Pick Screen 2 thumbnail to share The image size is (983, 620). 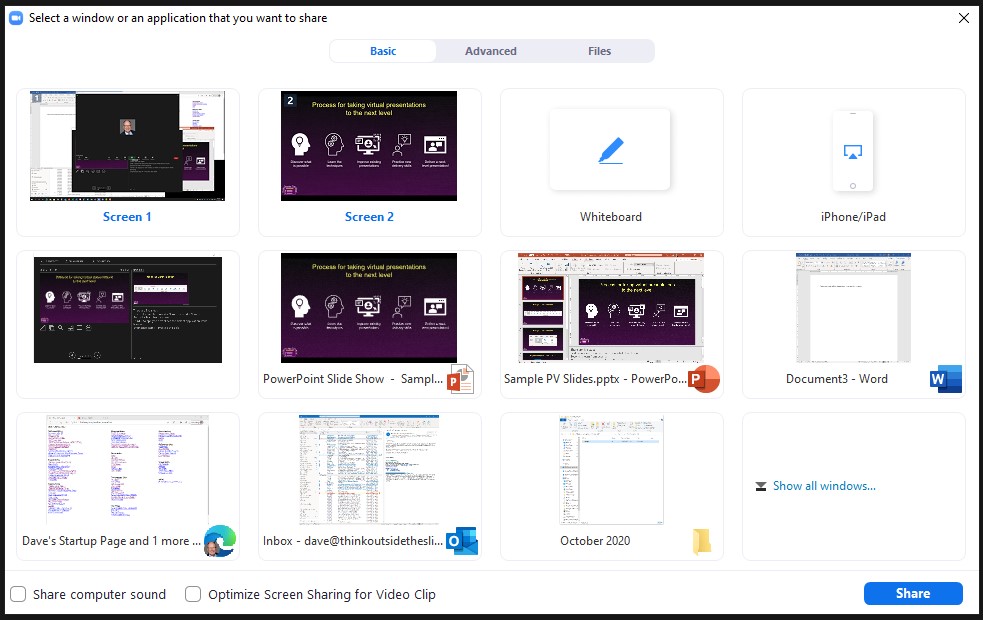(x=369, y=146)
